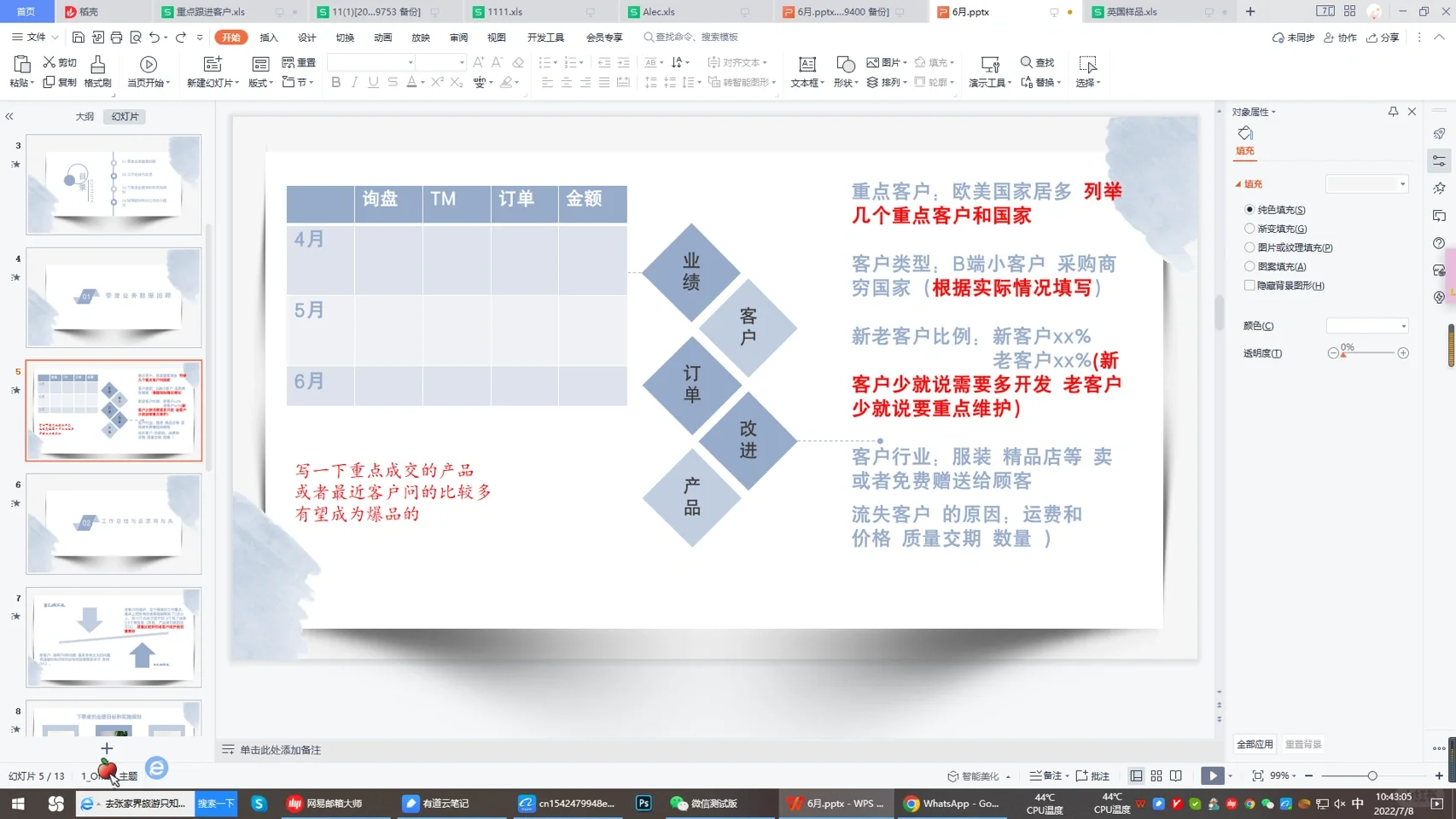1456x819 pixels.
Task: Open the Review (审阅) ribbon tab
Action: 459,38
